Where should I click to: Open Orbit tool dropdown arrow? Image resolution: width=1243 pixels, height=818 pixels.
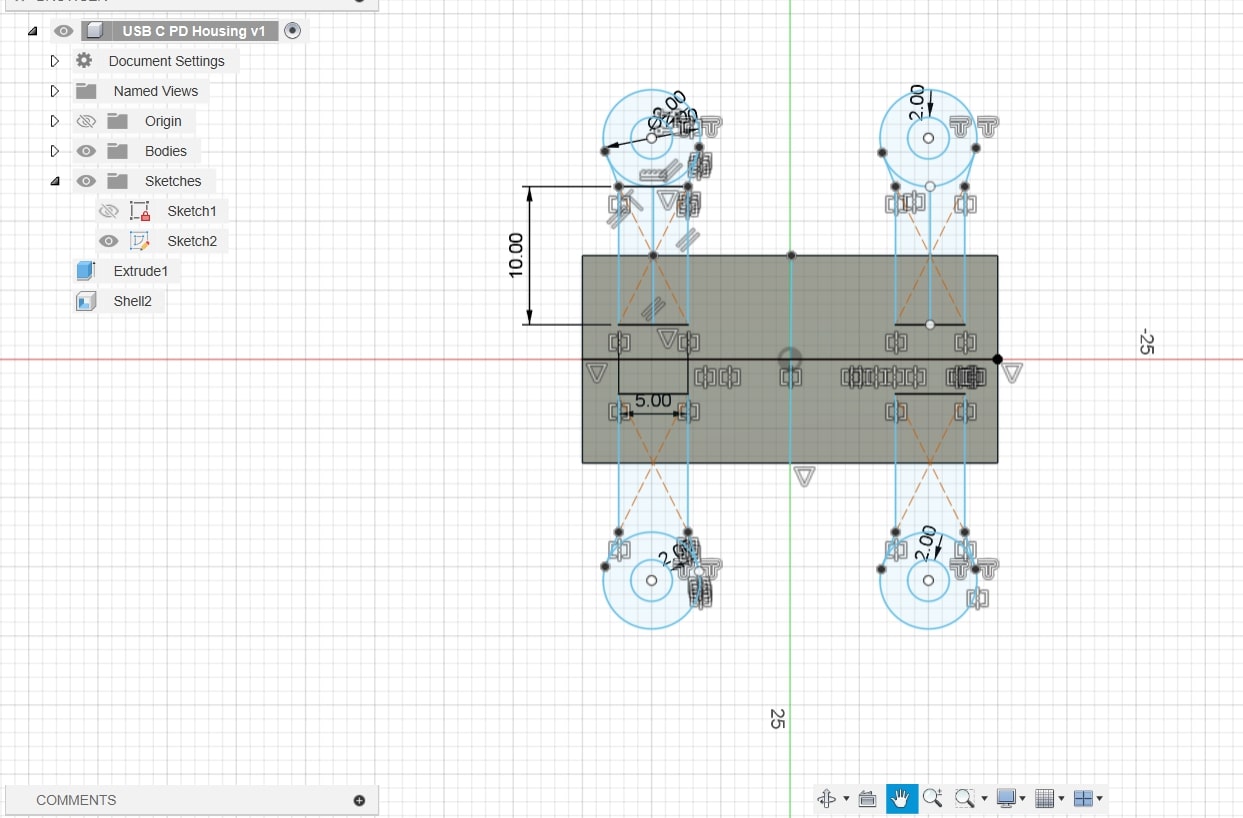pyautogui.click(x=846, y=799)
